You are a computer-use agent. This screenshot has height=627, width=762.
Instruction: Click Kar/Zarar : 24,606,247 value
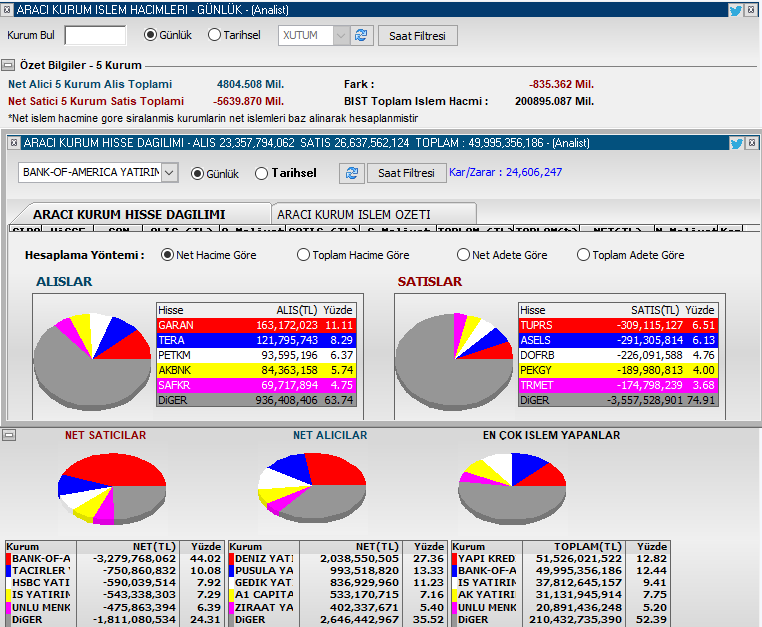pyautogui.click(x=505, y=172)
